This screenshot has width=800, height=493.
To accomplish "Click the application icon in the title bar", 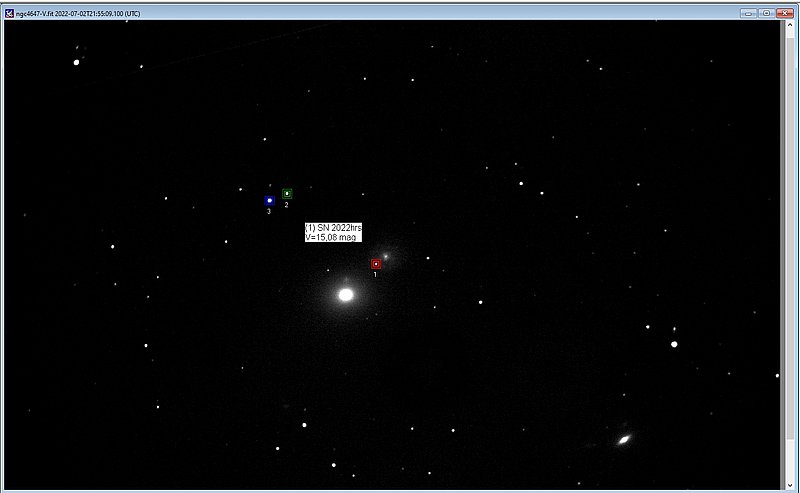I will click(9, 13).
